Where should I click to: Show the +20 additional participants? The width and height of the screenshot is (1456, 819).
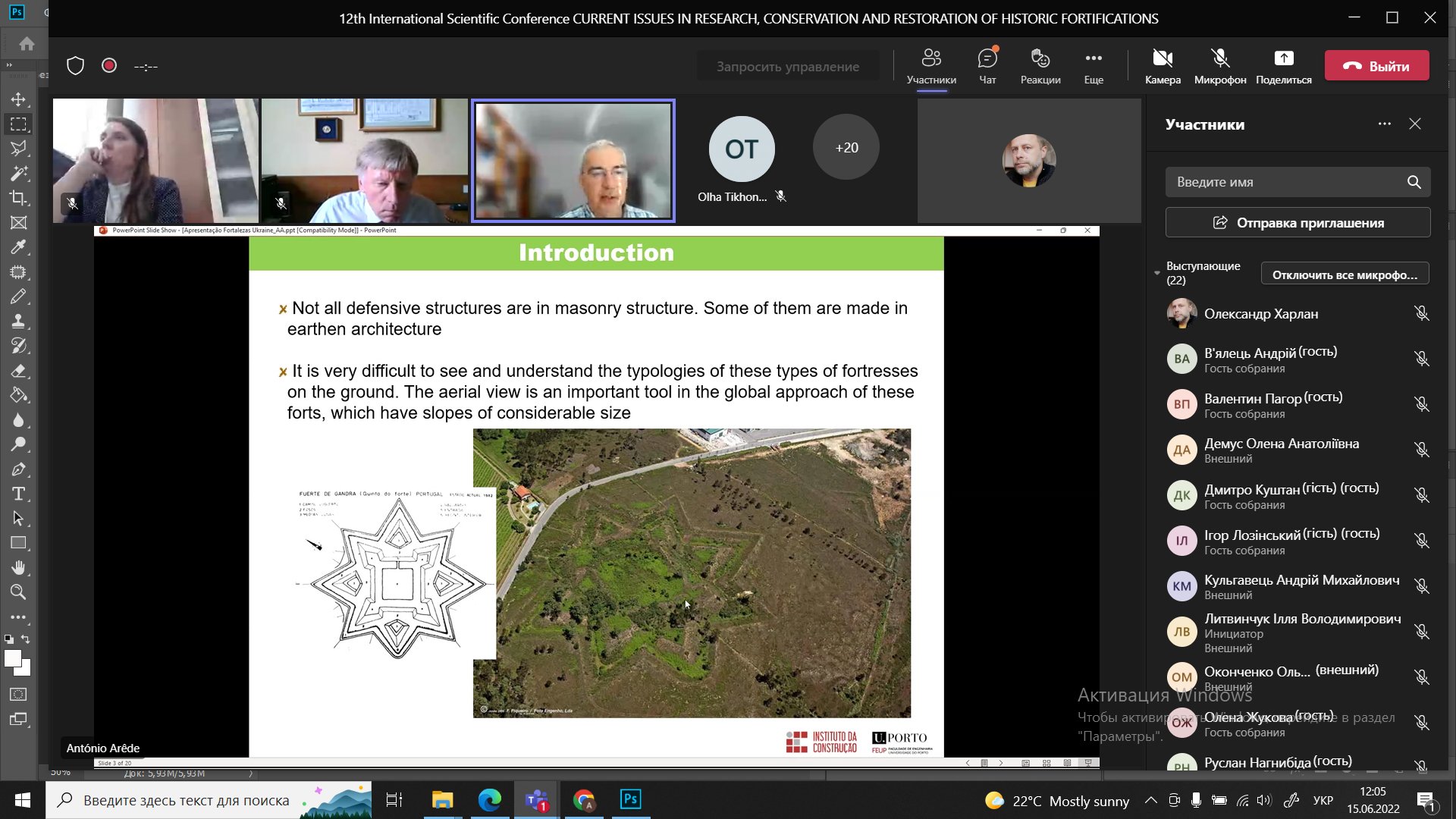click(846, 147)
